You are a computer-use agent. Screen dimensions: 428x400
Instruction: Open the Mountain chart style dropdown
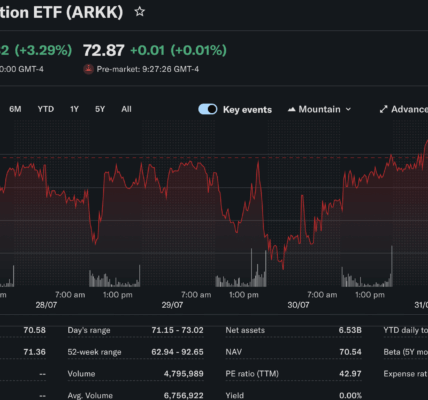click(x=319, y=109)
